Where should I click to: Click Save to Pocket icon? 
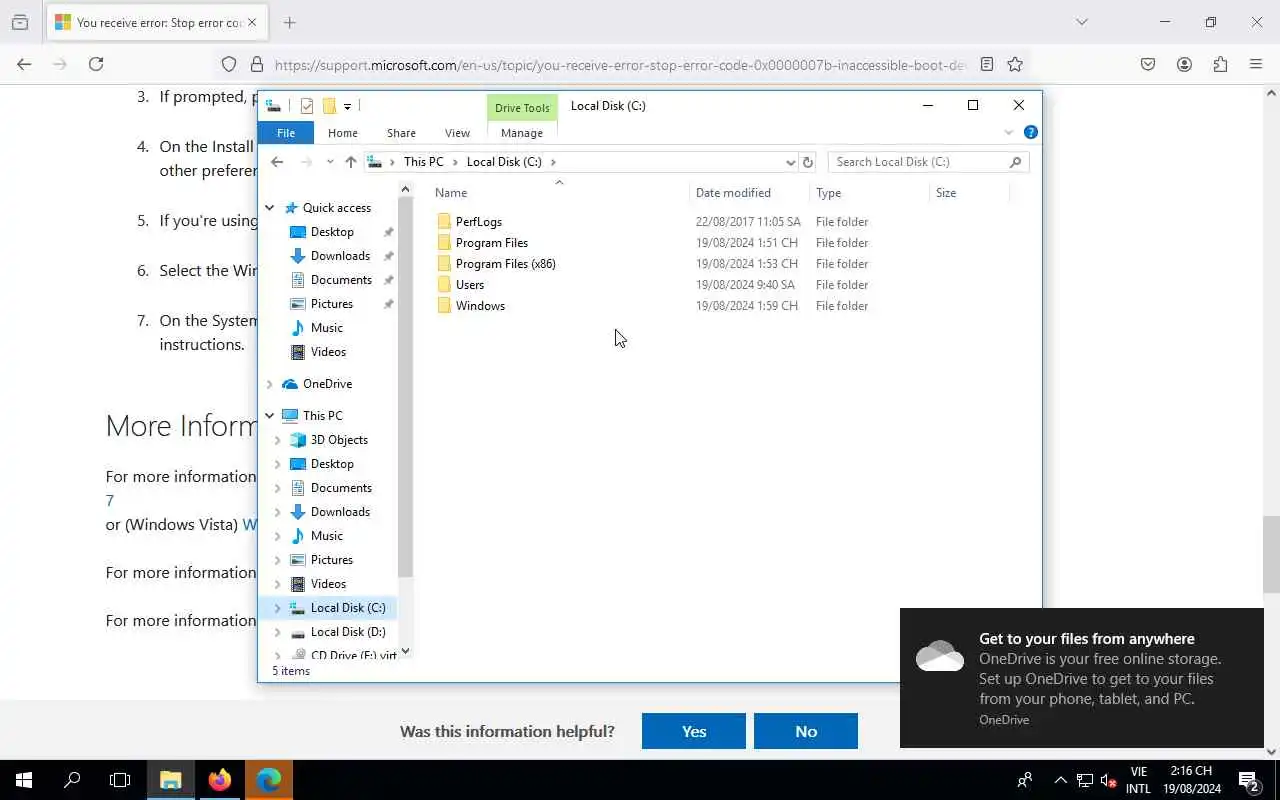pos(1148,64)
